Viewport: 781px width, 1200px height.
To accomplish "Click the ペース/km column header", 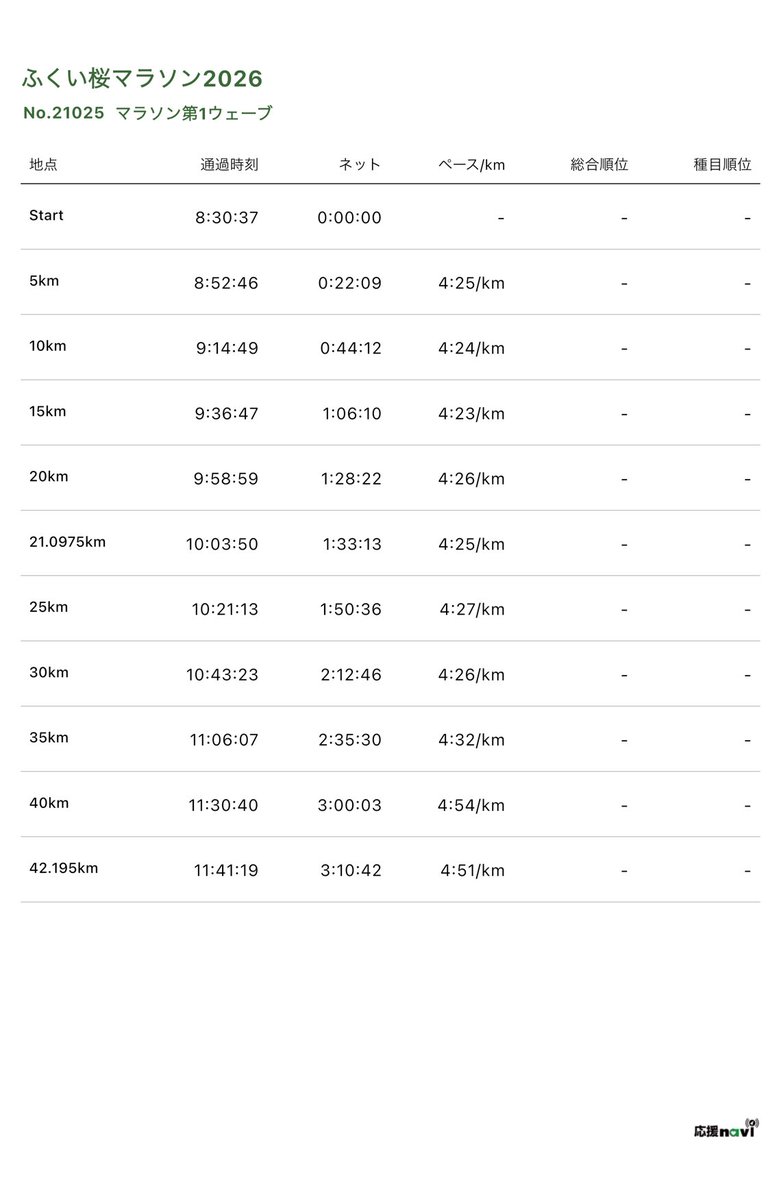I will pos(472,164).
